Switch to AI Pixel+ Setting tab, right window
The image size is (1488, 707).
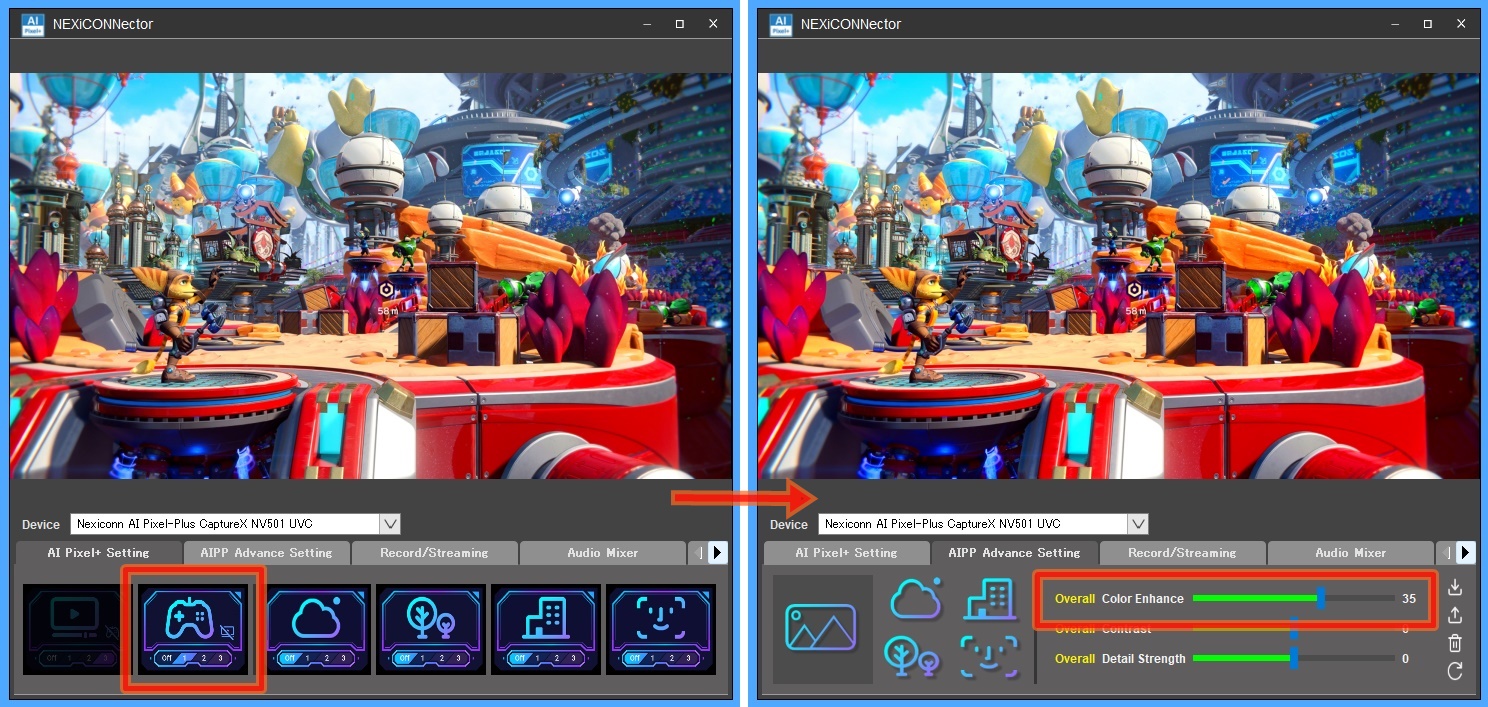847,552
